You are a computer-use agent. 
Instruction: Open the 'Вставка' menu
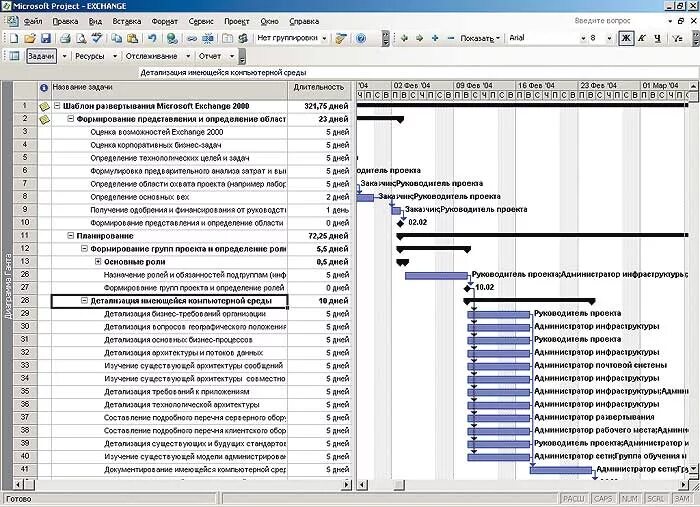(127, 21)
